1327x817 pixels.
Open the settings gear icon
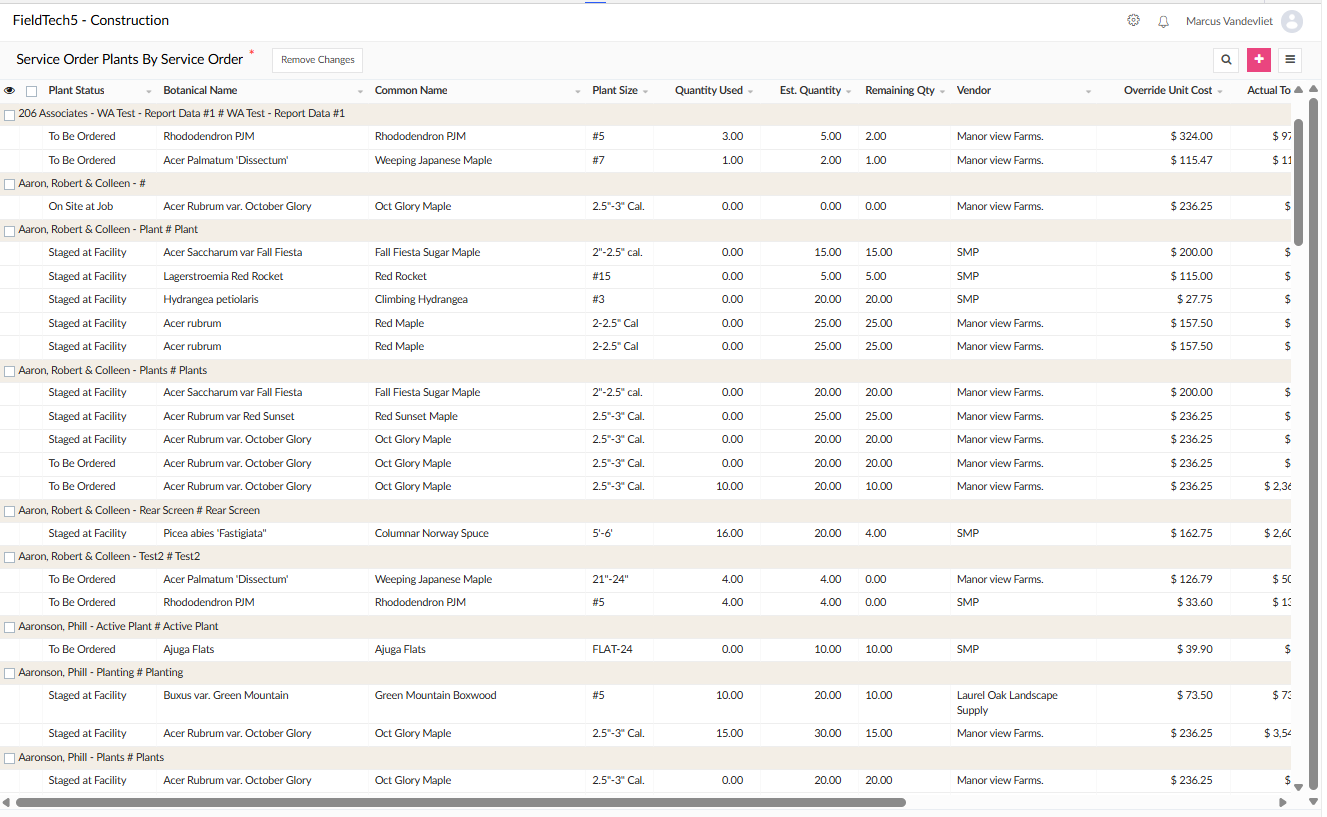click(1133, 21)
